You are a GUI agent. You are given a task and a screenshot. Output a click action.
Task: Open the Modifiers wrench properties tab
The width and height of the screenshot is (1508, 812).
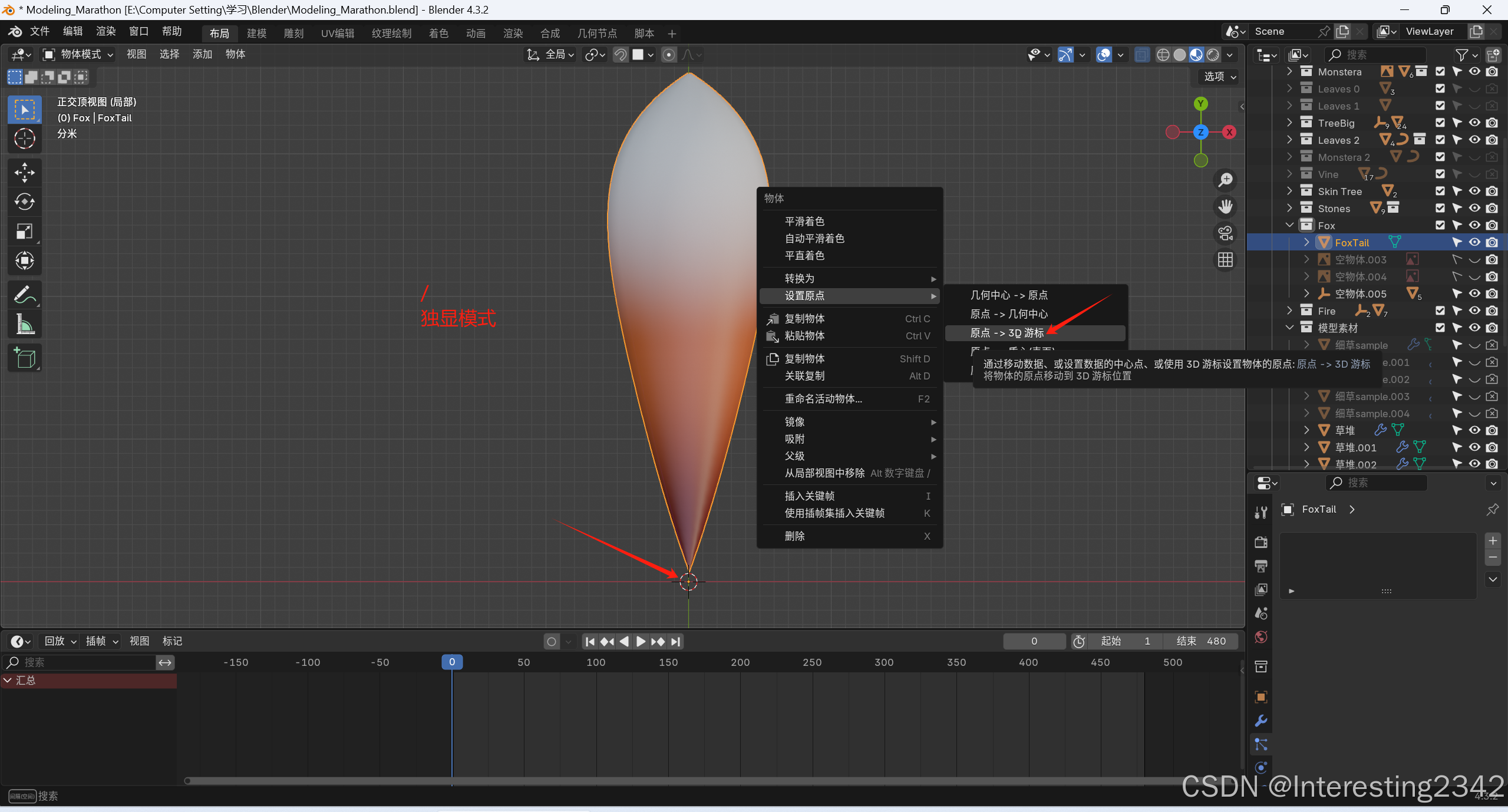click(1261, 720)
